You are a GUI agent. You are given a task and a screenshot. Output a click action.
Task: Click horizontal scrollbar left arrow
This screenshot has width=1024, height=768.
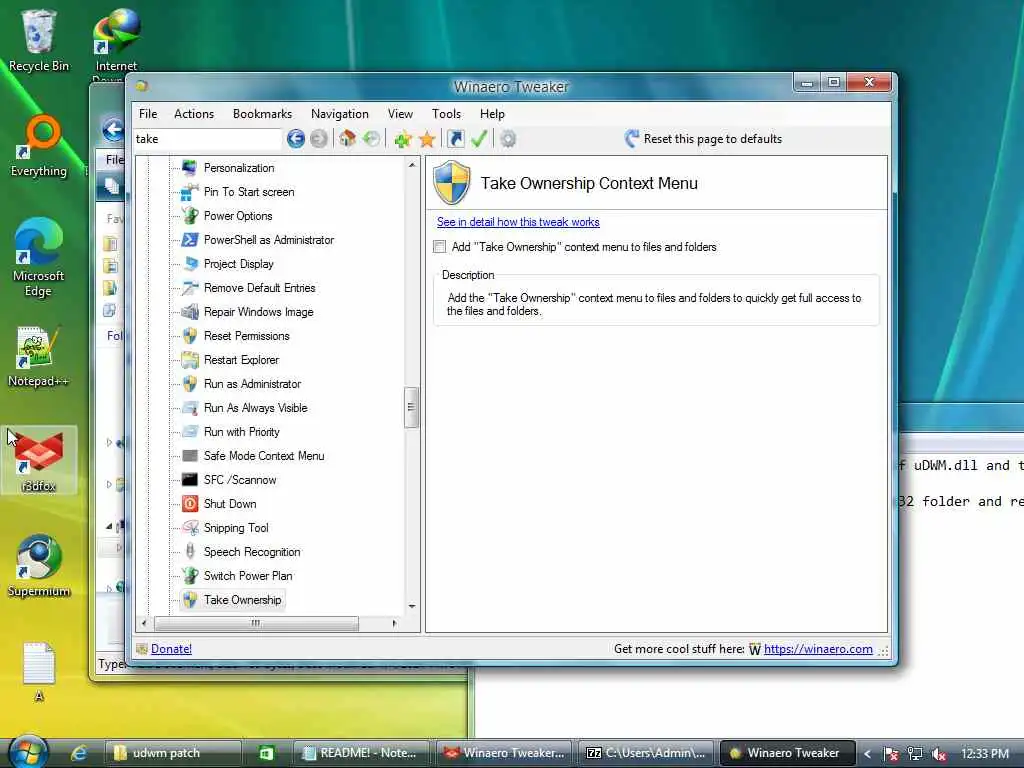coord(144,624)
